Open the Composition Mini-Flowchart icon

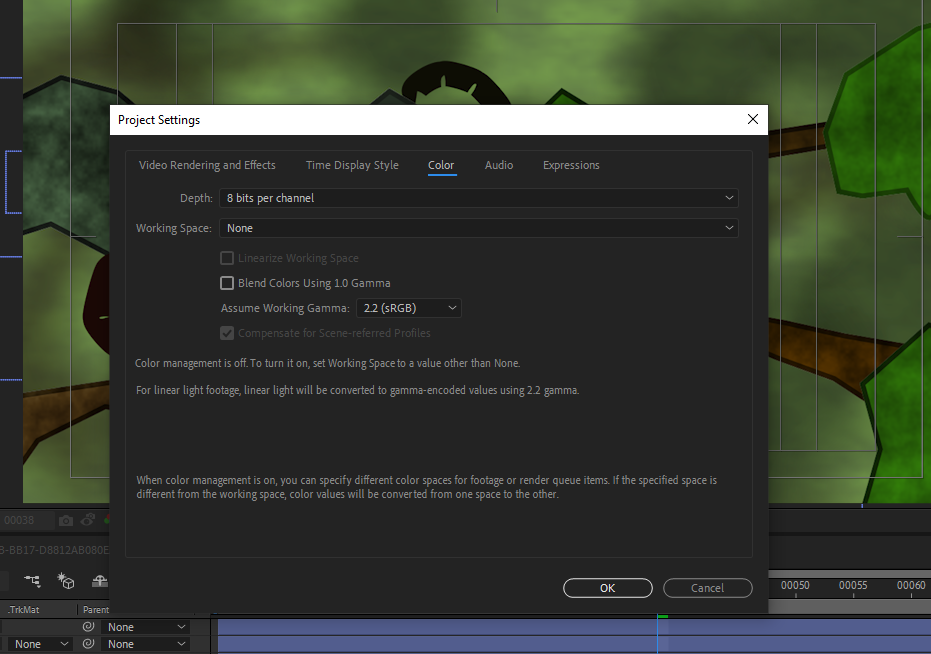32,581
